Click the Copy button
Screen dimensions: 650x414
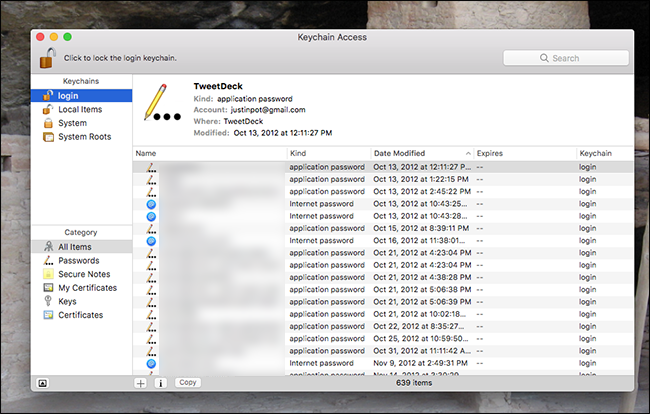click(188, 383)
